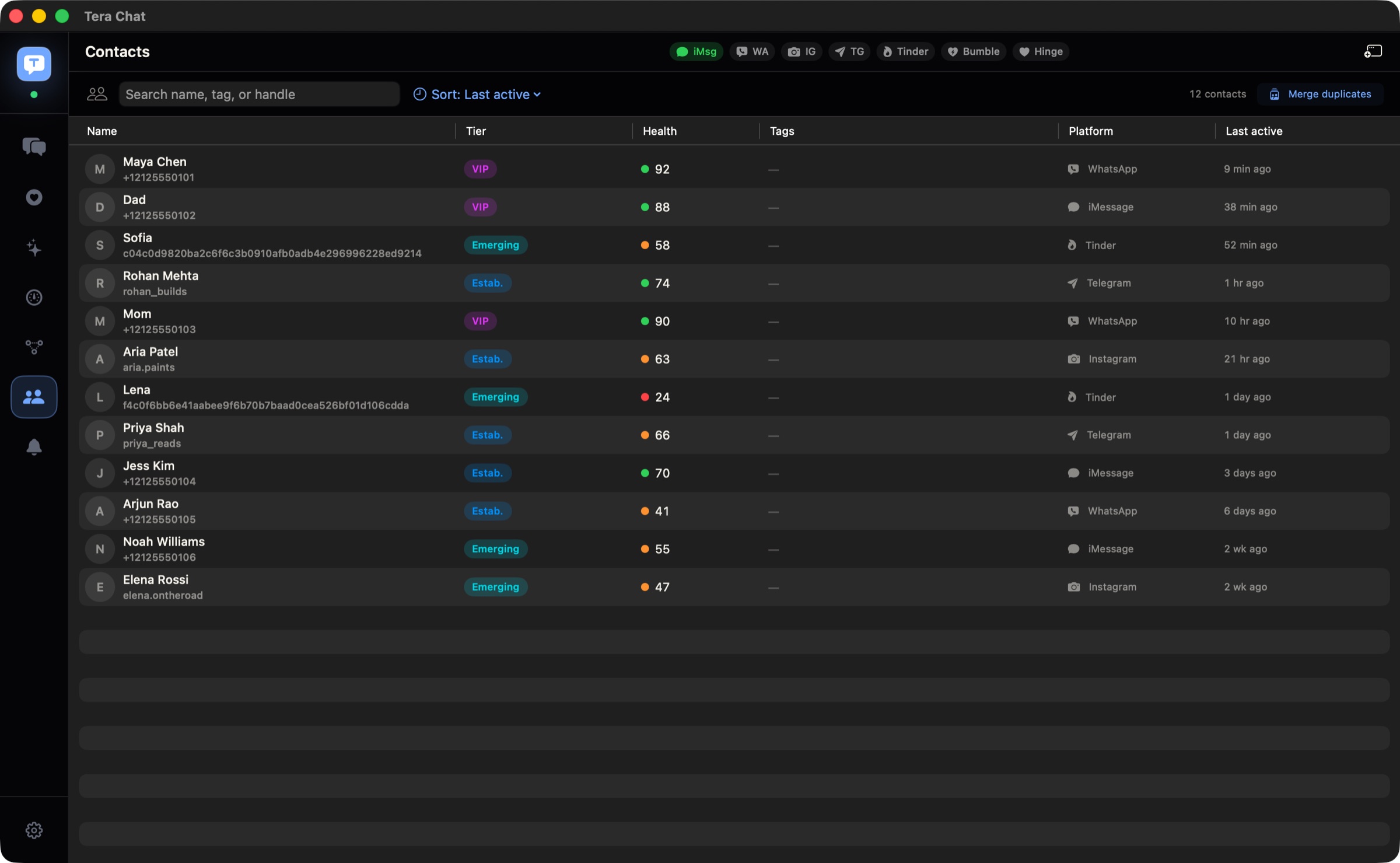This screenshot has height=863, width=1400.
Task: Open the chat conversations sidebar icon
Action: pos(34,146)
